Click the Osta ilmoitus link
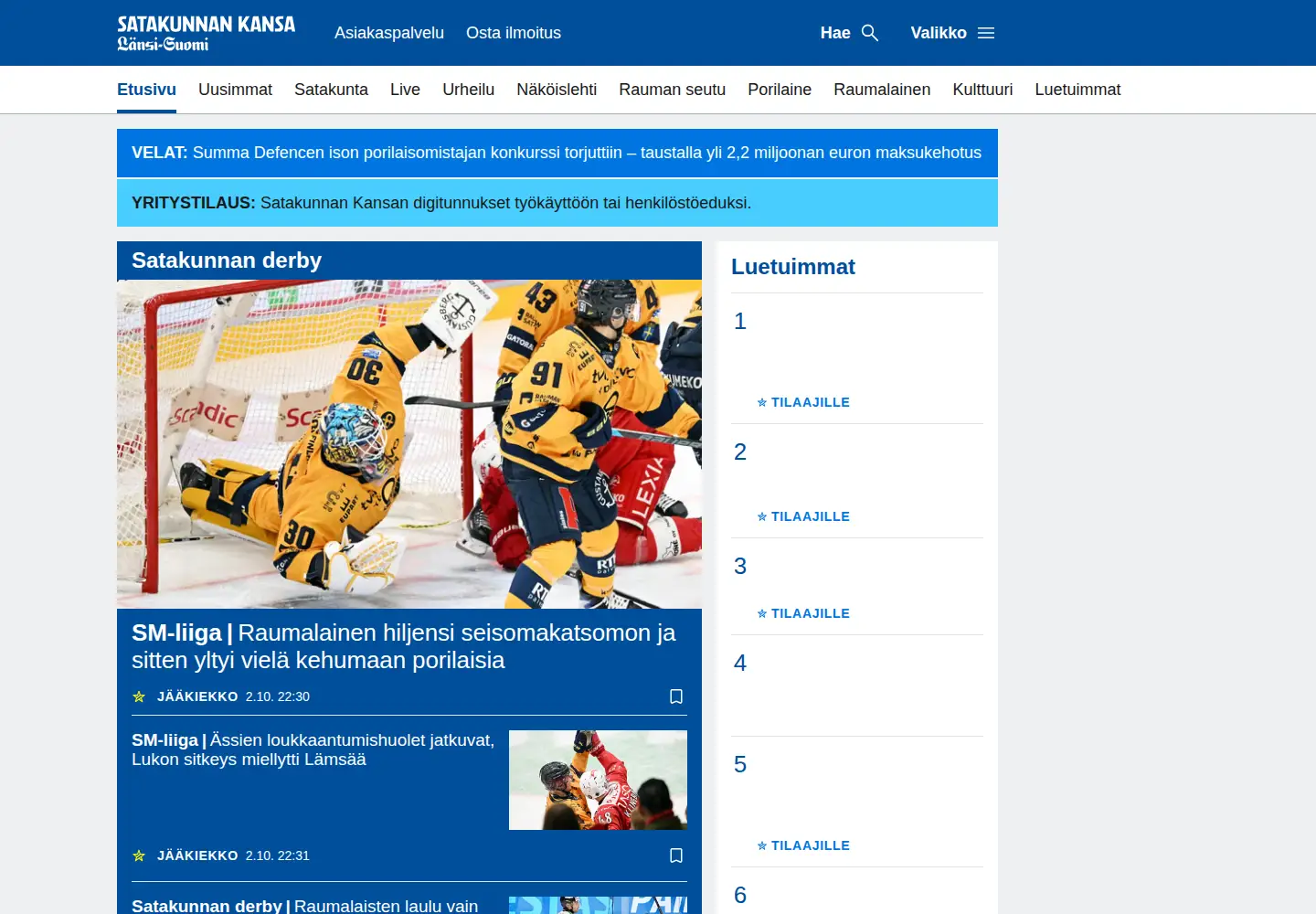Image resolution: width=1316 pixels, height=914 pixels. (x=514, y=33)
